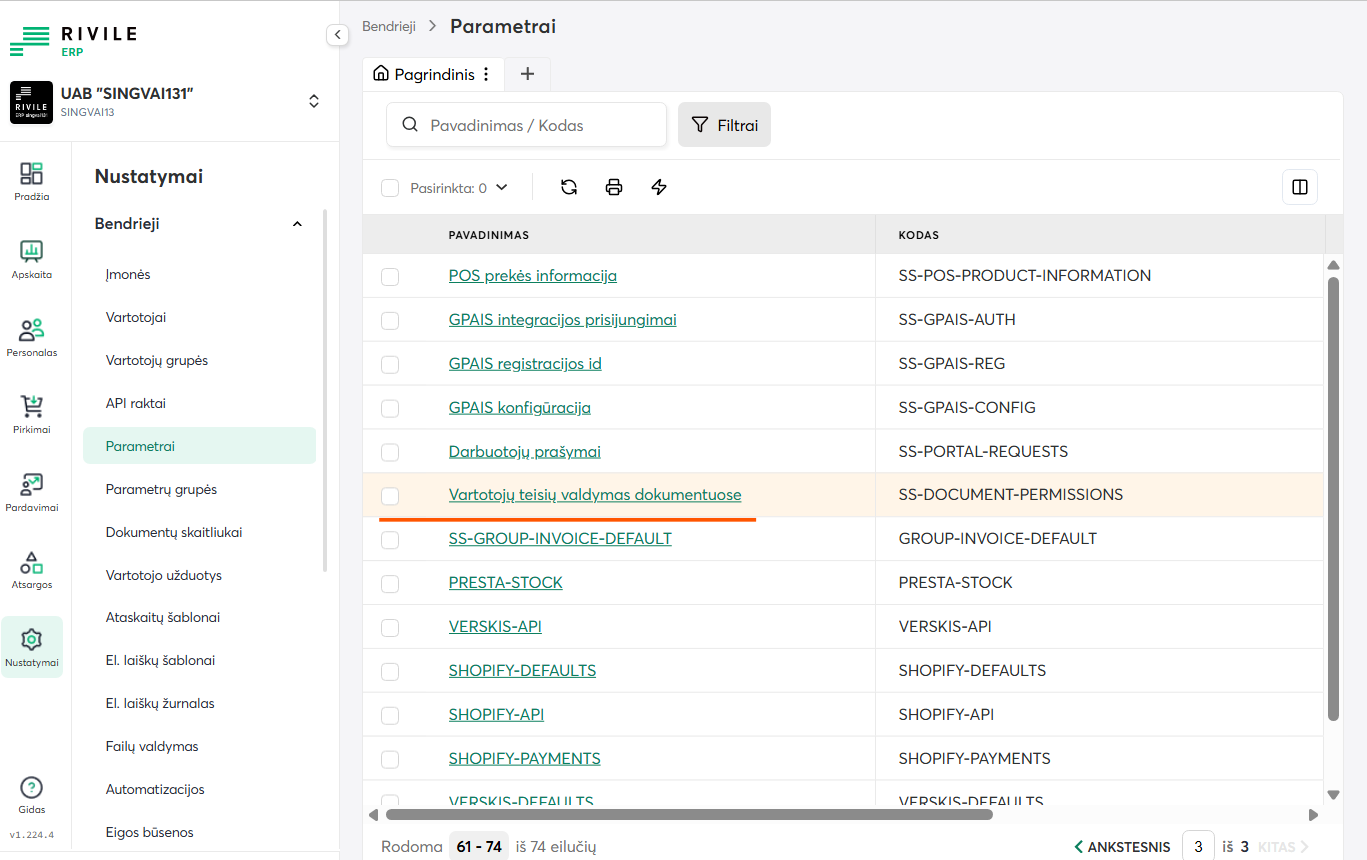Collapse the Bendrieji settings section
Viewport: 1367px width, 860px height.
coord(297,224)
